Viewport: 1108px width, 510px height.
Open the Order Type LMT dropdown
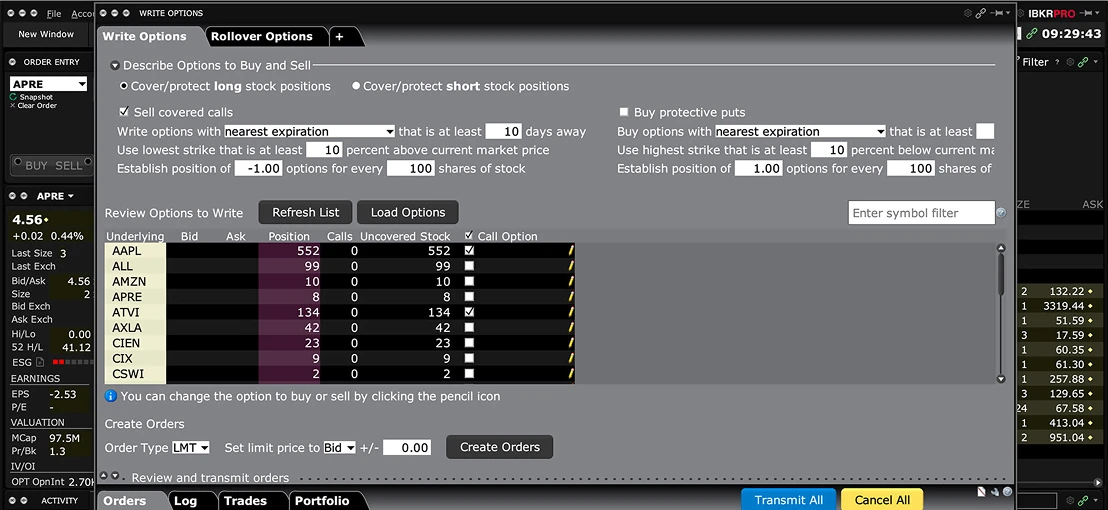click(x=191, y=447)
